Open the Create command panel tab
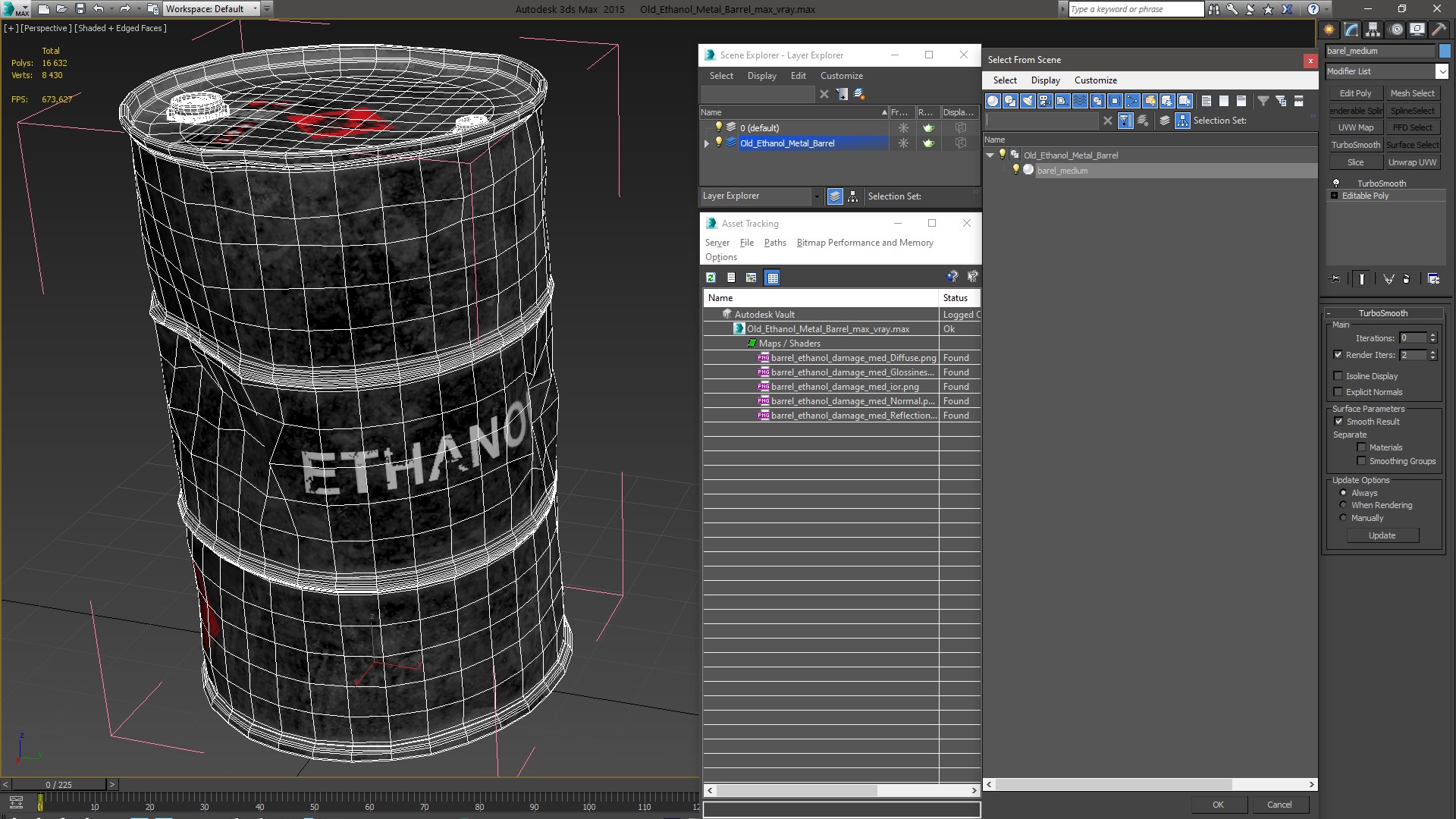The height and width of the screenshot is (819, 1456). 1329,30
